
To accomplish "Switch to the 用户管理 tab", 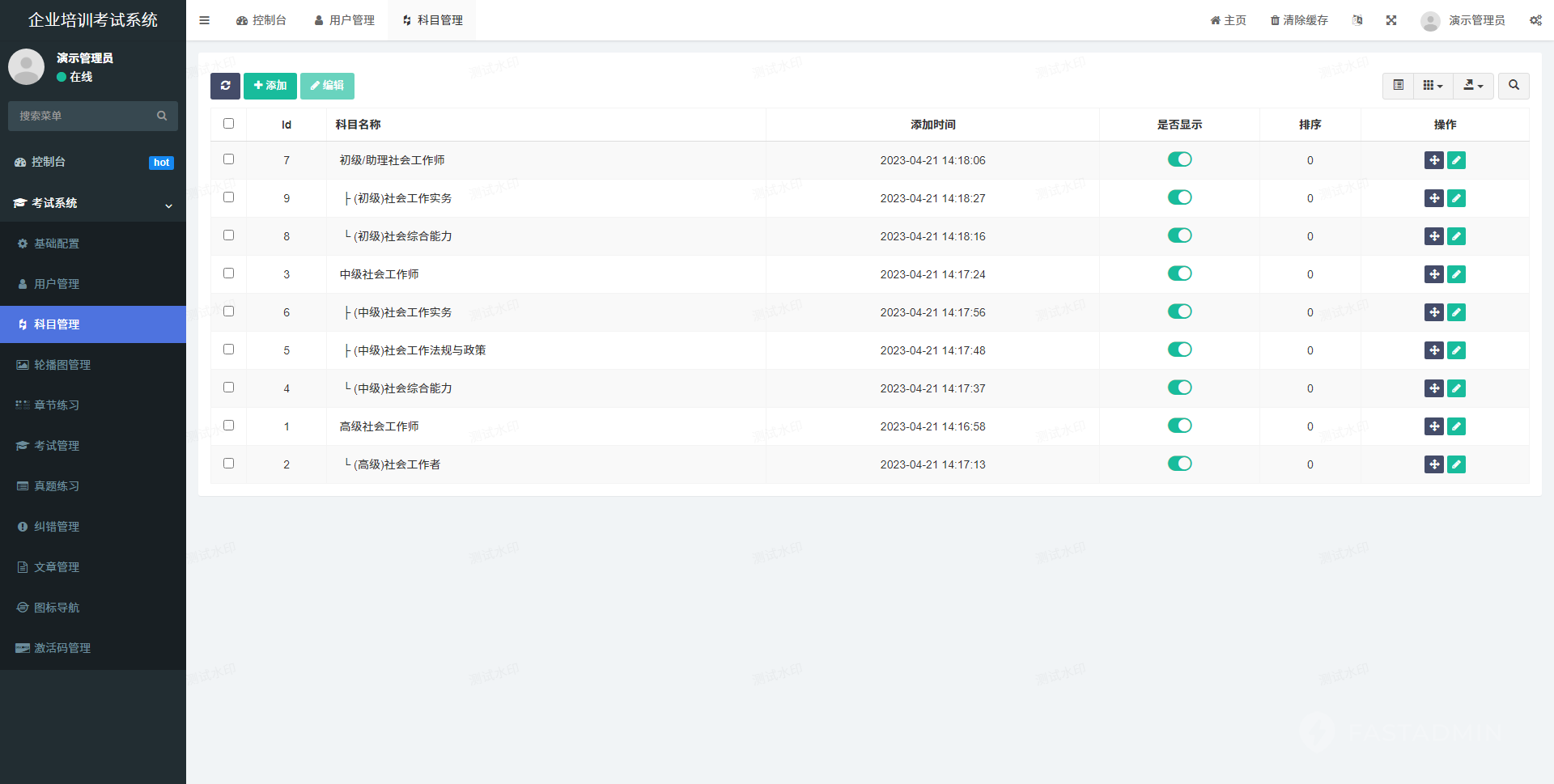I will (x=344, y=20).
